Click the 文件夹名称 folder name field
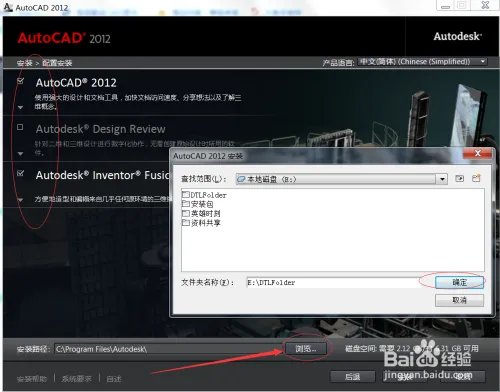The height and width of the screenshot is (392, 500). (339, 282)
